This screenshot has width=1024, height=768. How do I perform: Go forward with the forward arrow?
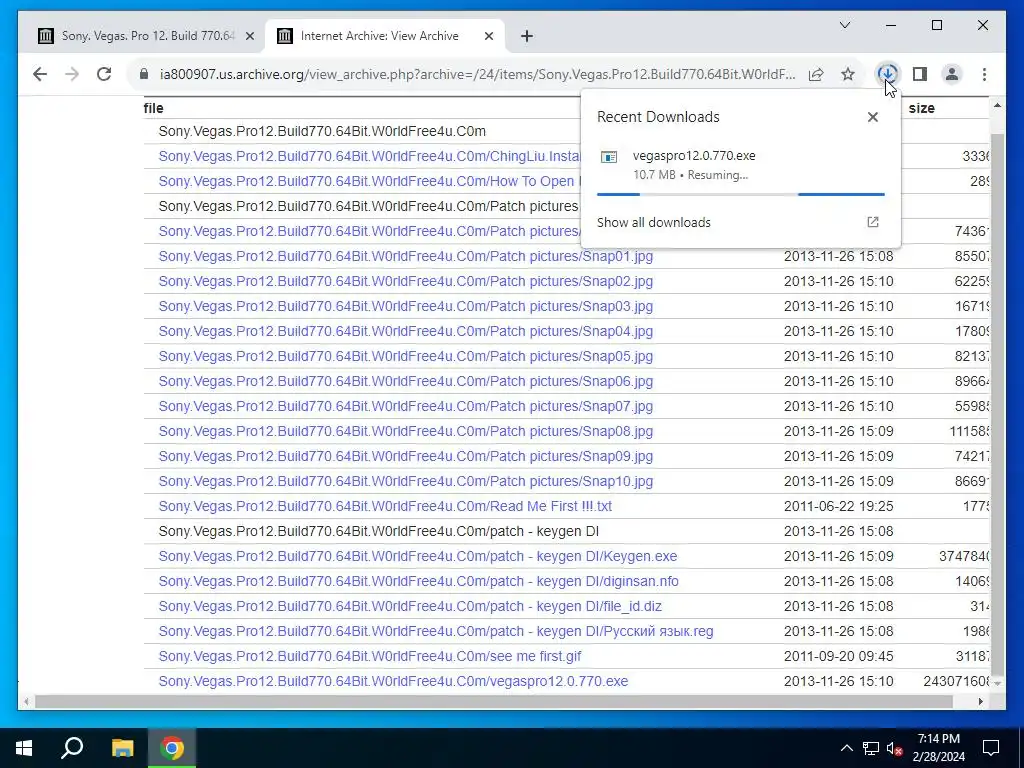point(72,74)
